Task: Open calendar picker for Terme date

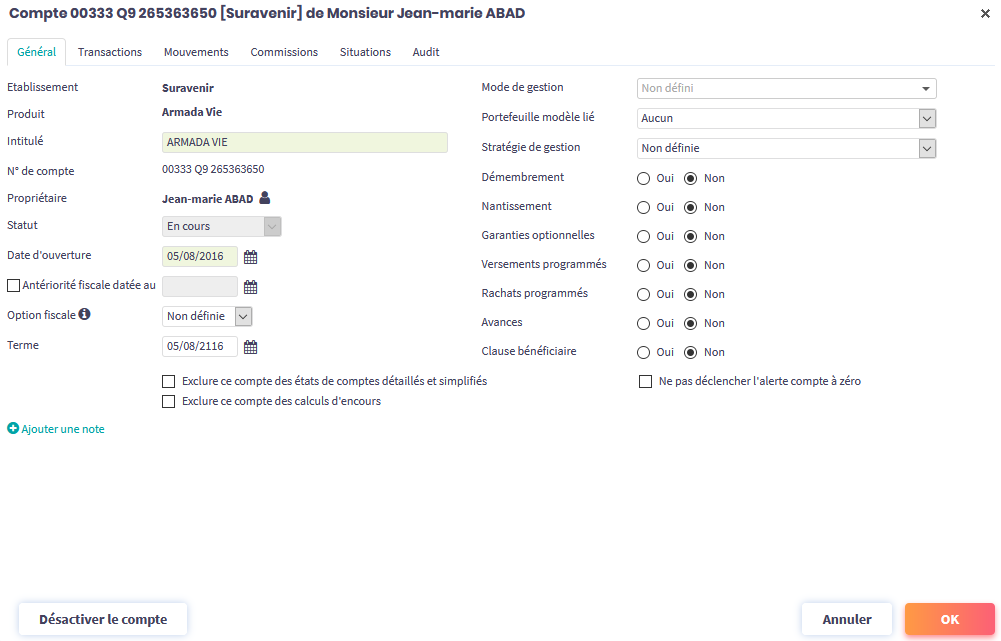Action: [251, 347]
